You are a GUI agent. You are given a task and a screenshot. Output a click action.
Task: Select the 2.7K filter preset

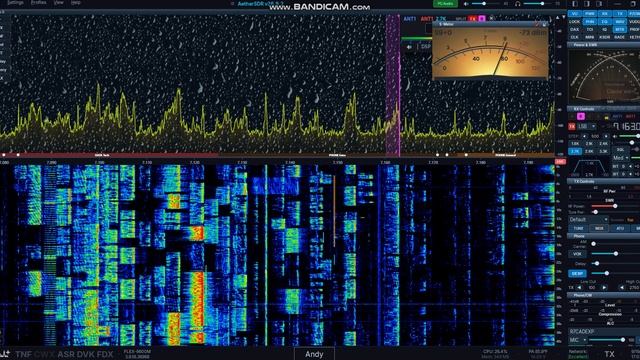tap(575, 151)
